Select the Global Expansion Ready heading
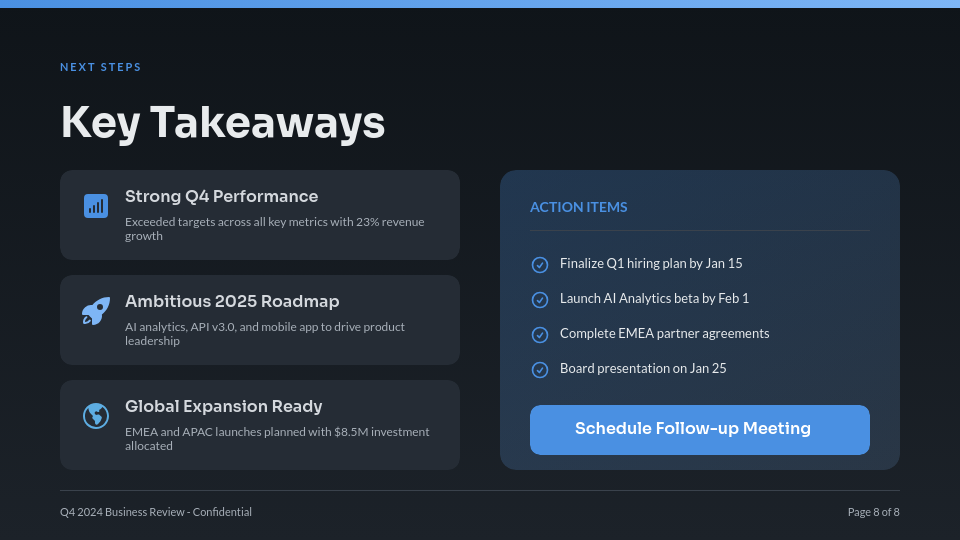The width and height of the screenshot is (960, 540). click(223, 407)
